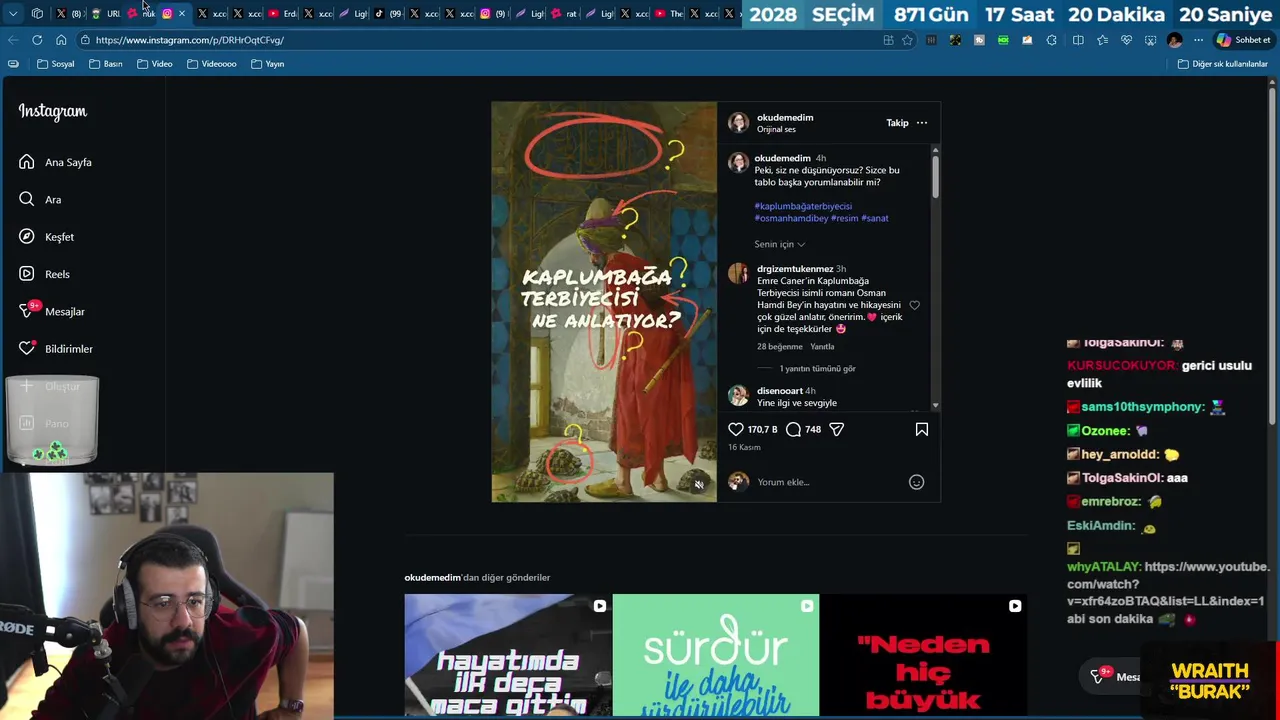Viewport: 1280px width, 720px height.
Task: Open split screen icon in toolbar
Action: point(1078,40)
